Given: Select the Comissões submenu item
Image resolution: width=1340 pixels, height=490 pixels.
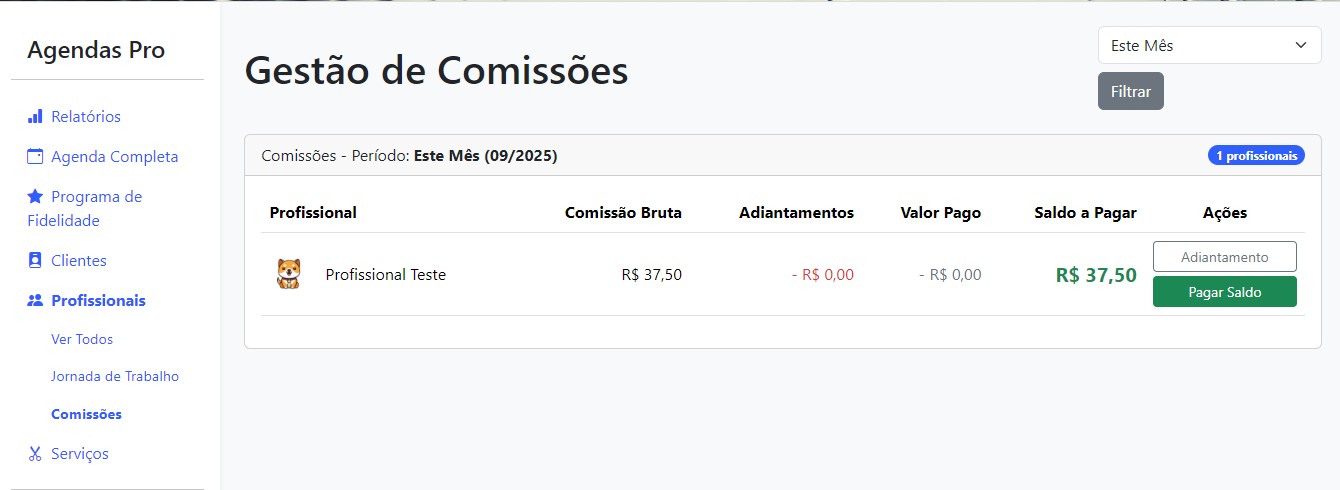Looking at the screenshot, I should click(86, 414).
